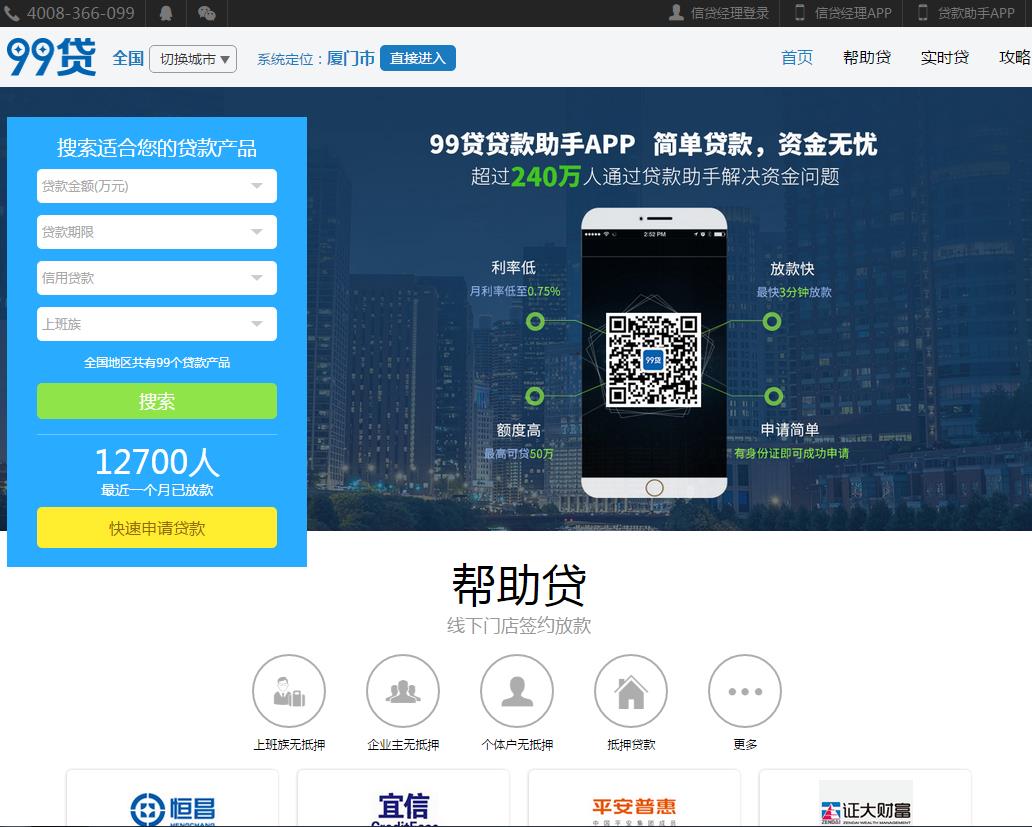Click the yellow 快速申请贷款 button
Screen dimensions: 1032x827
[157, 528]
